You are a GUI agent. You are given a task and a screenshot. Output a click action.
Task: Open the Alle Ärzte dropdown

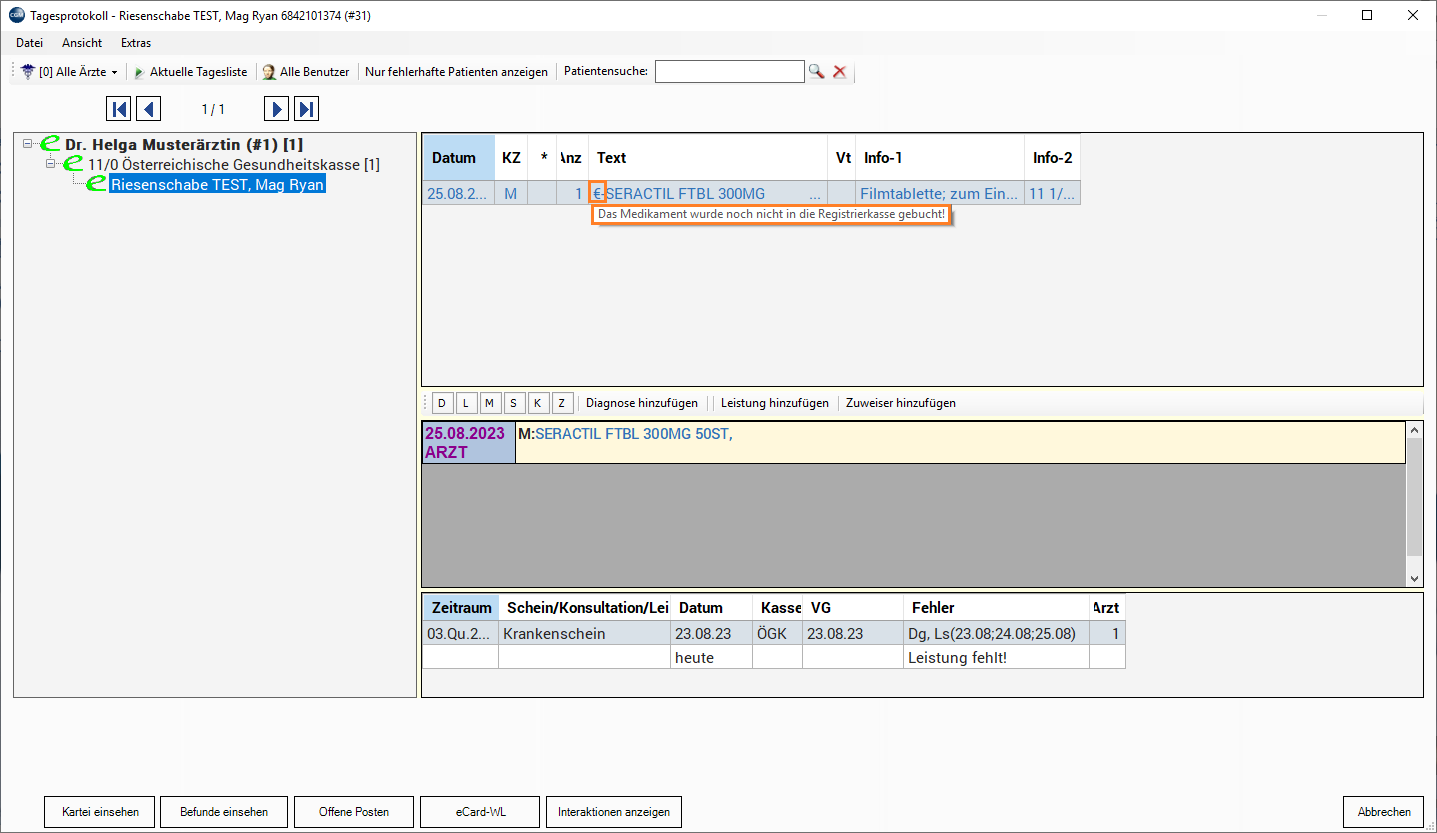[69, 72]
